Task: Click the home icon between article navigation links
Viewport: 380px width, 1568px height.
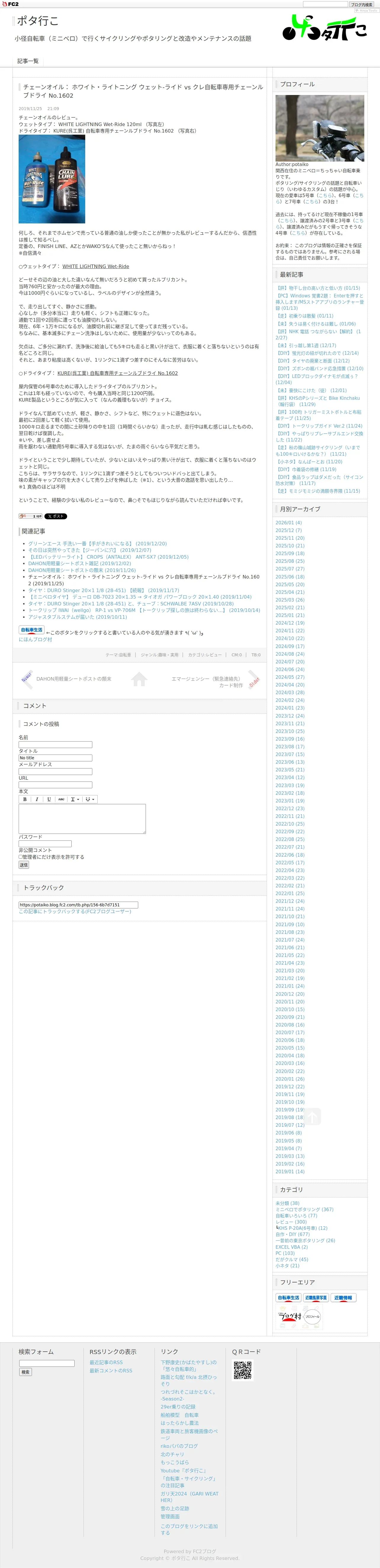Action: point(139,679)
